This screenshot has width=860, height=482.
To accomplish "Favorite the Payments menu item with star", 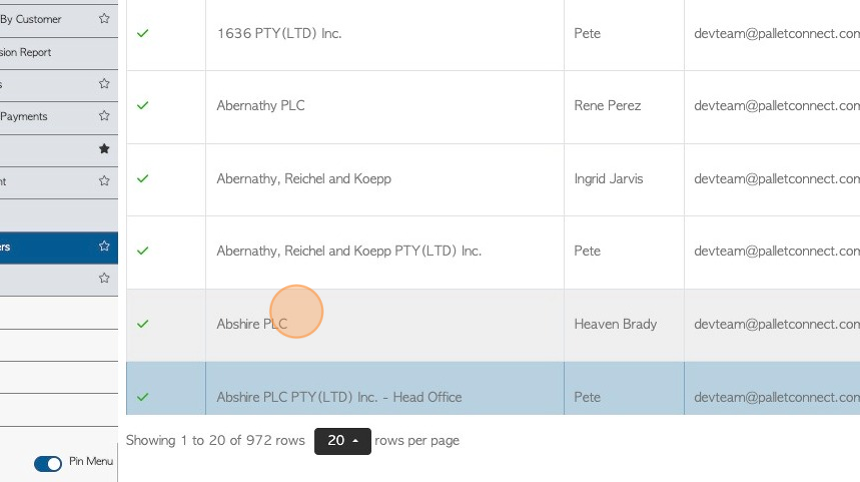I will [x=104, y=116].
